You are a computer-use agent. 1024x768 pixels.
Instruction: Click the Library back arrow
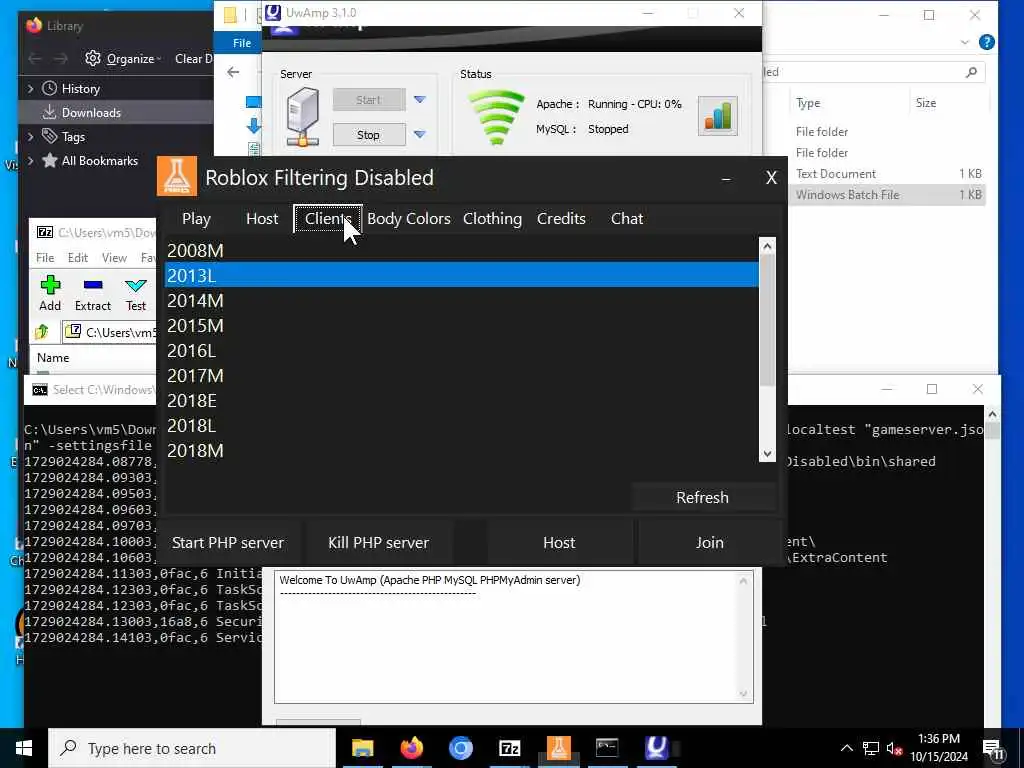coord(35,59)
